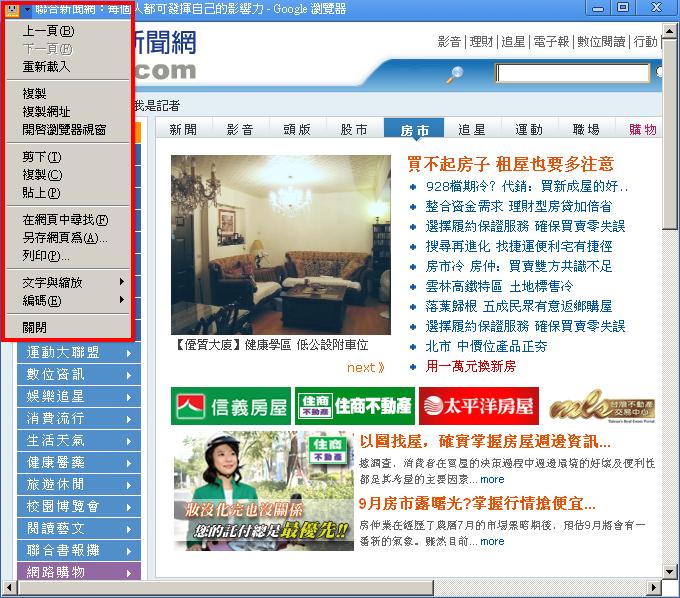Screen dimensions: 680x598
Task: Expand the 運動大聯盟 sidebar category
Action: (79, 353)
